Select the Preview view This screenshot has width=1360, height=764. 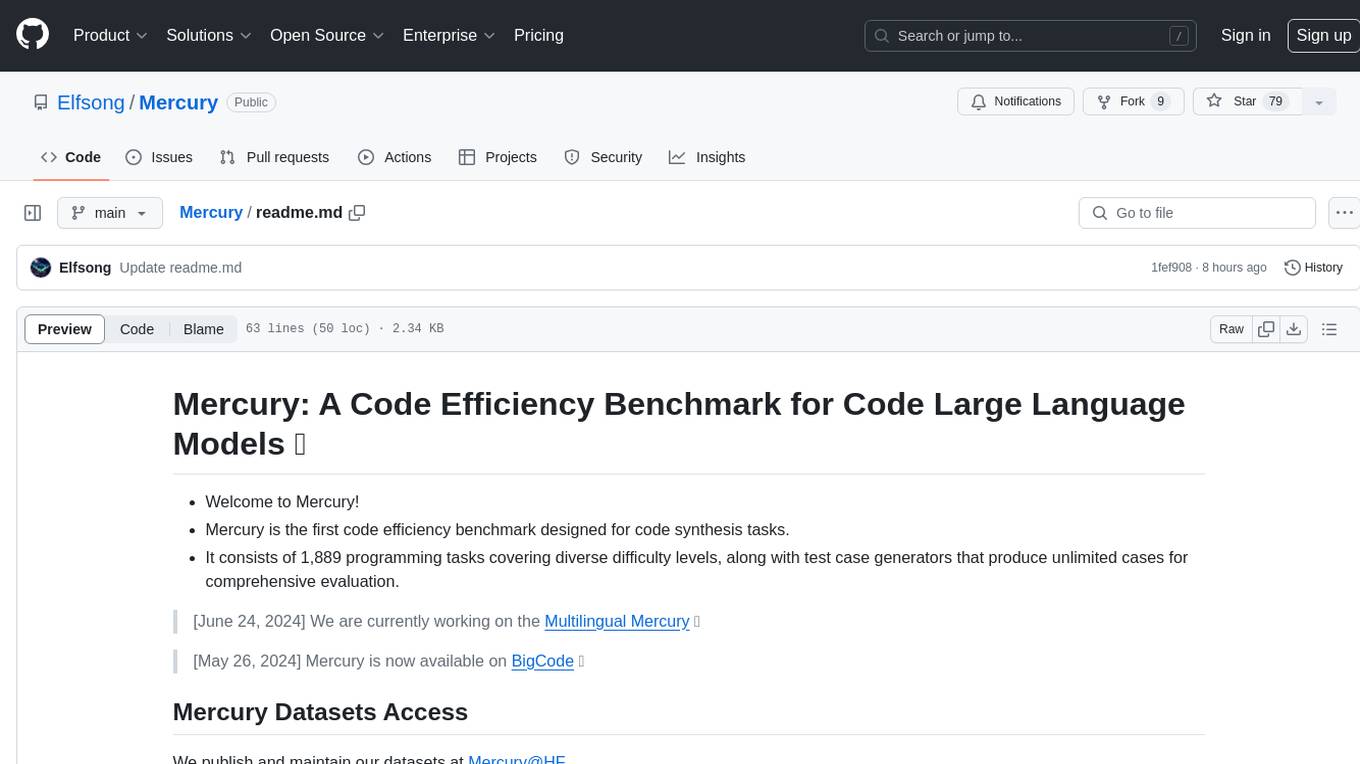(65, 329)
